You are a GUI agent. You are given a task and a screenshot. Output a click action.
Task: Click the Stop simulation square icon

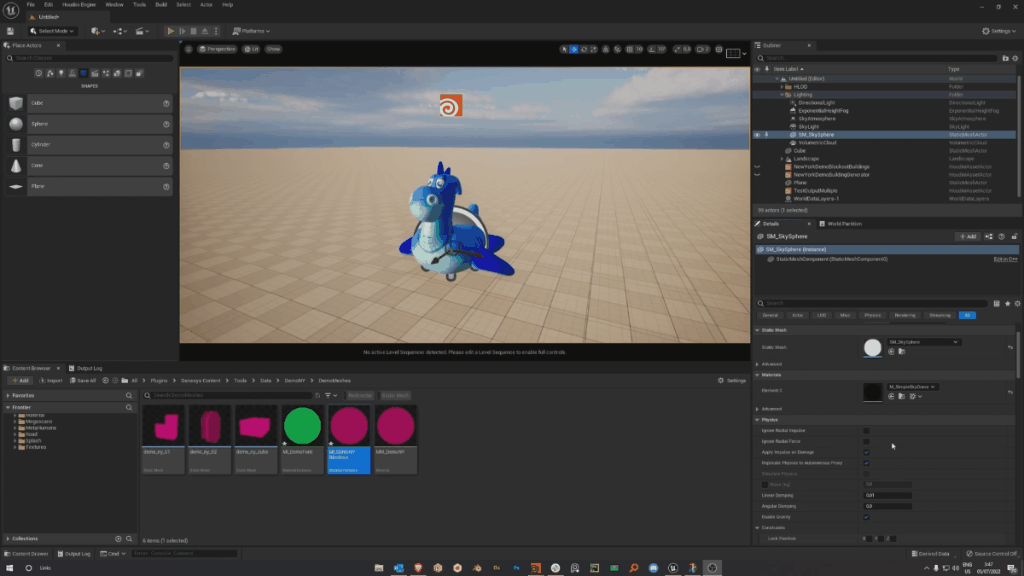[196, 31]
